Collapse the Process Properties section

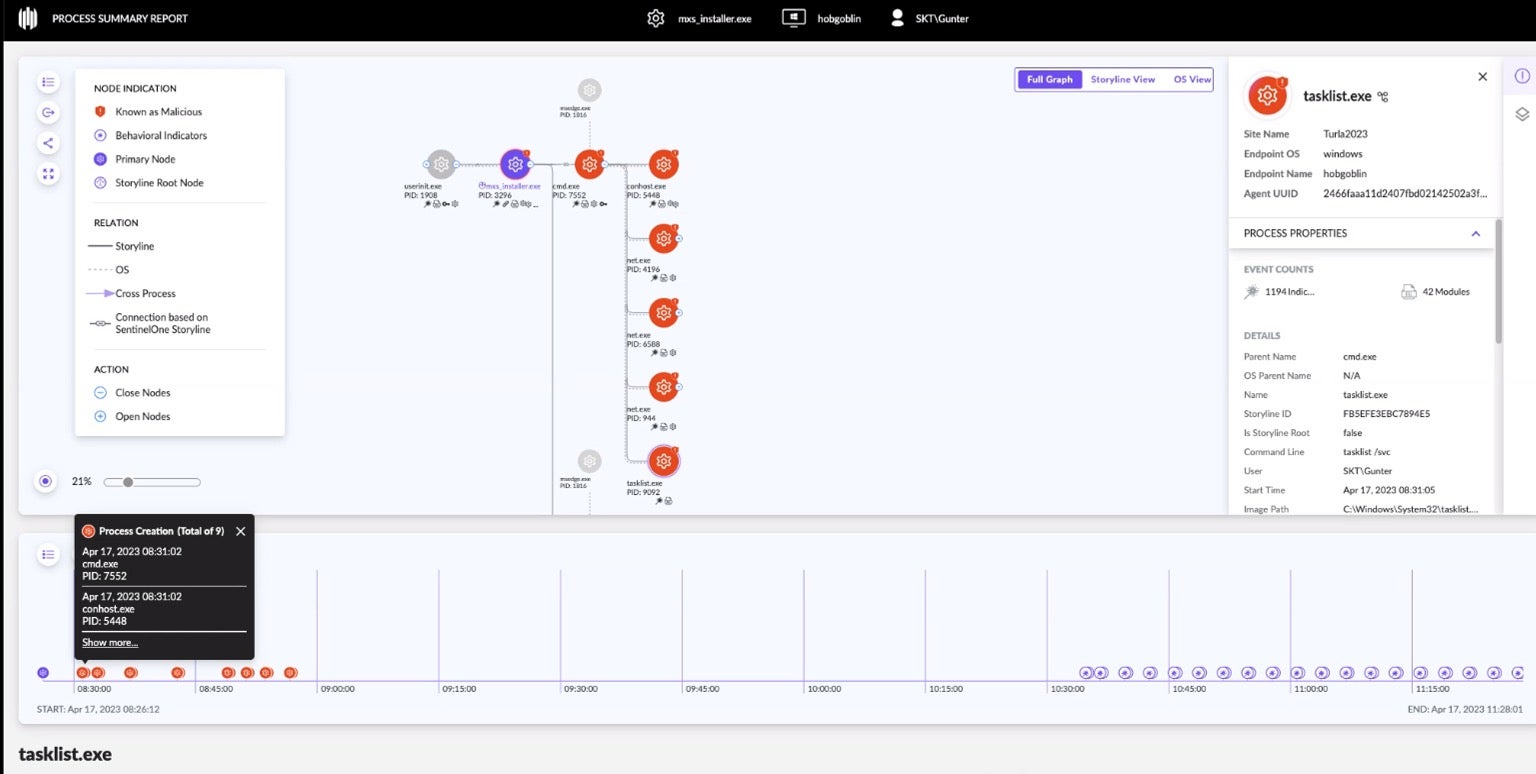1475,233
